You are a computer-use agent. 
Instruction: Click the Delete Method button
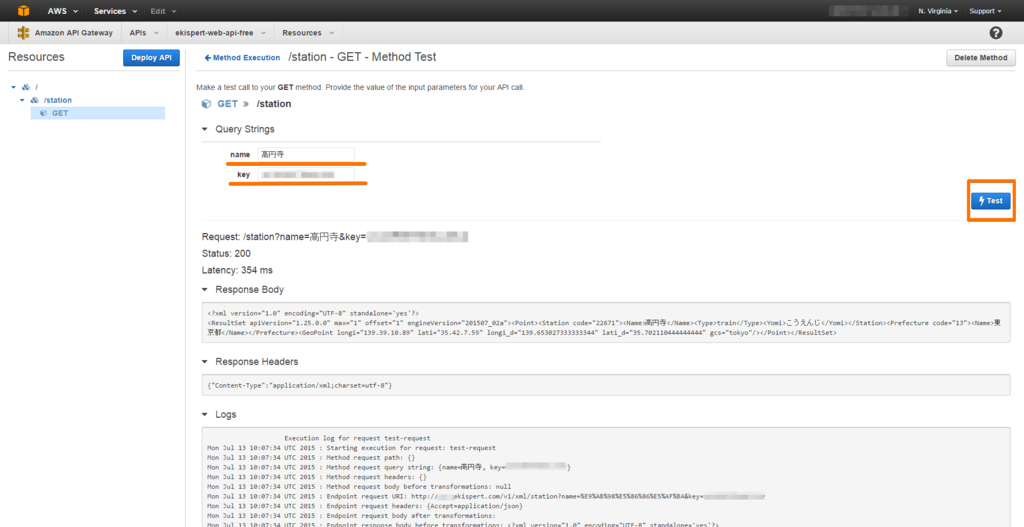(x=980, y=57)
